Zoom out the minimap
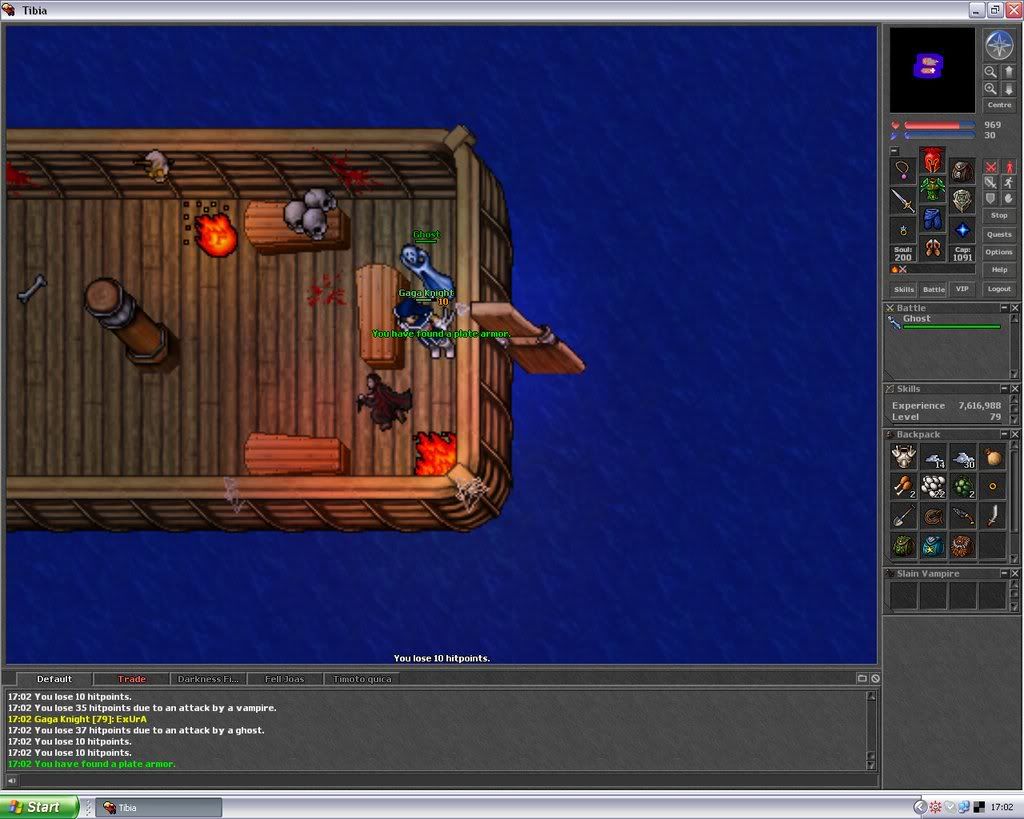The image size is (1024, 819). click(991, 72)
